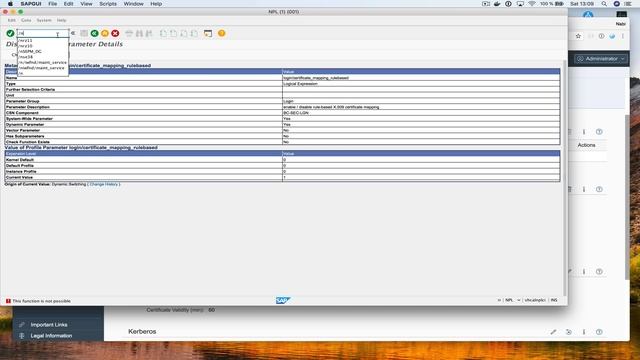Open the macOS Scripts menu
The height and width of the screenshot is (360, 640).
click(108, 4)
